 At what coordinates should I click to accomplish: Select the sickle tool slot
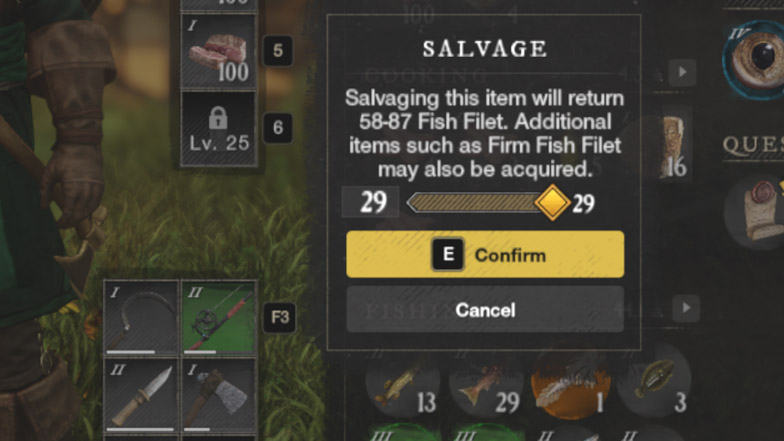pyautogui.click(x=141, y=318)
